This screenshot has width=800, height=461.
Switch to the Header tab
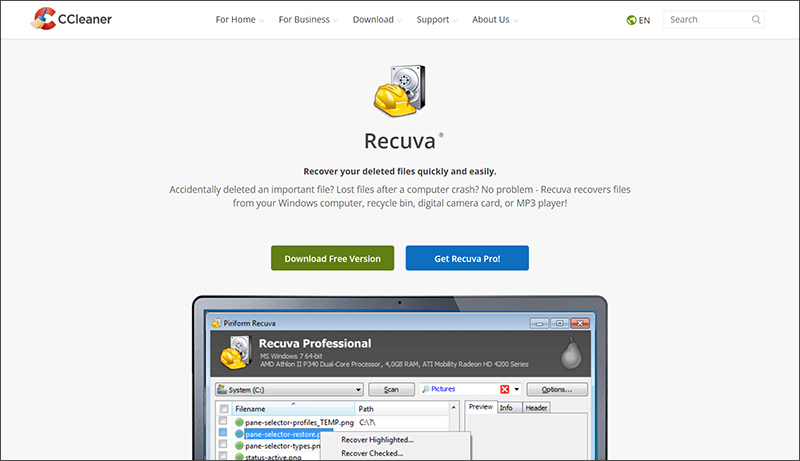(536, 407)
